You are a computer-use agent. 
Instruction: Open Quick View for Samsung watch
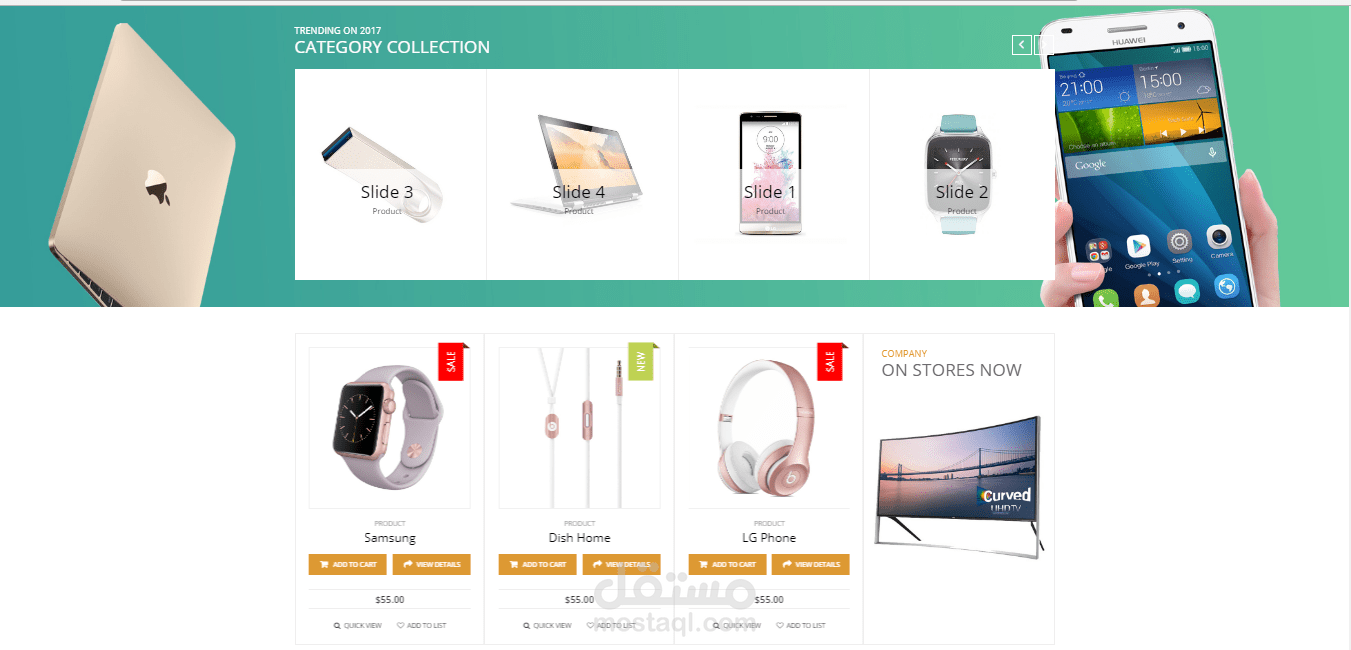pos(358,625)
